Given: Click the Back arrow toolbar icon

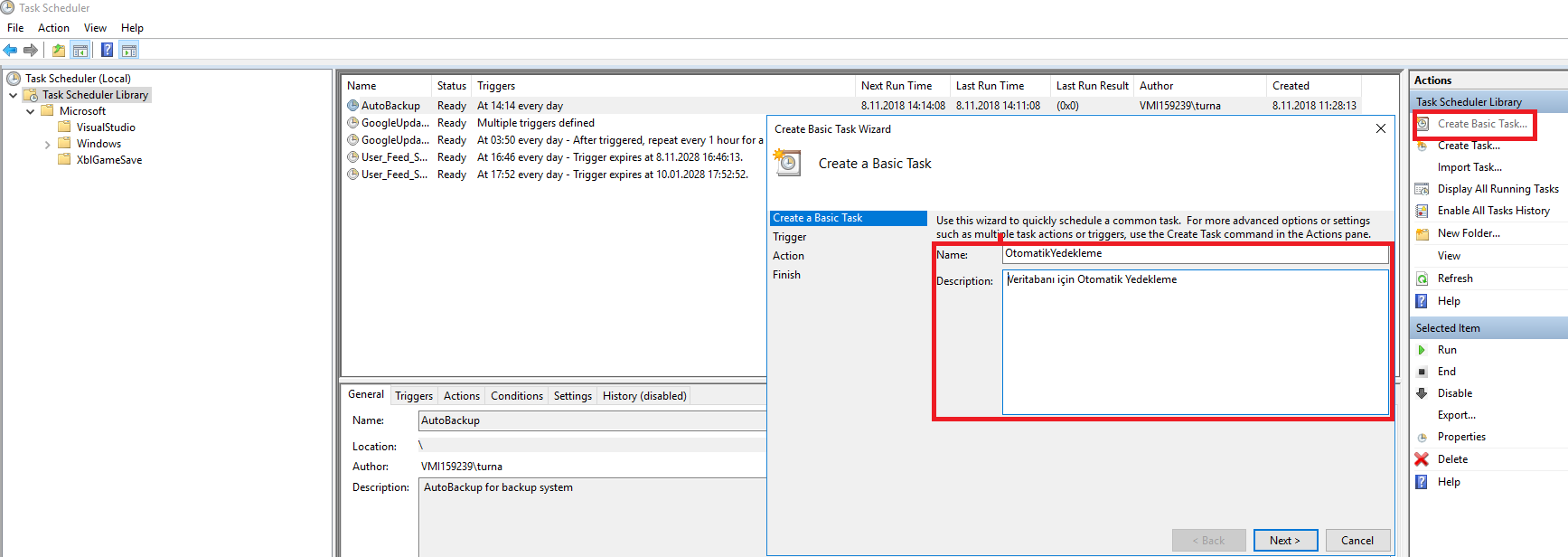Looking at the screenshot, I should pyautogui.click(x=11, y=51).
